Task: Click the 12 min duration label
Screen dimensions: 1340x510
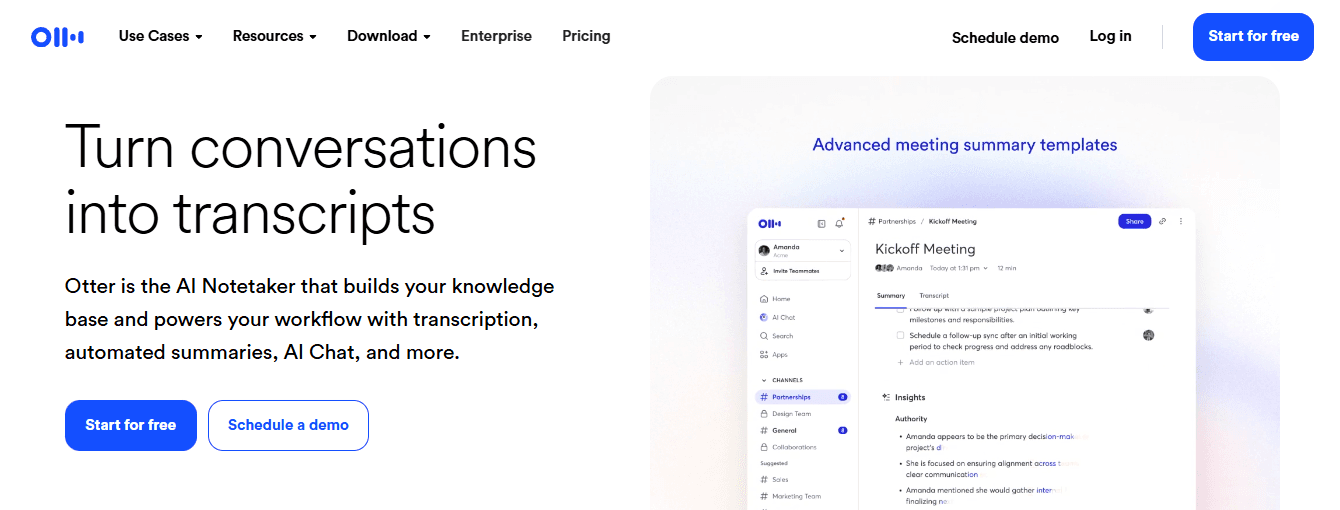Action: coord(1007,268)
